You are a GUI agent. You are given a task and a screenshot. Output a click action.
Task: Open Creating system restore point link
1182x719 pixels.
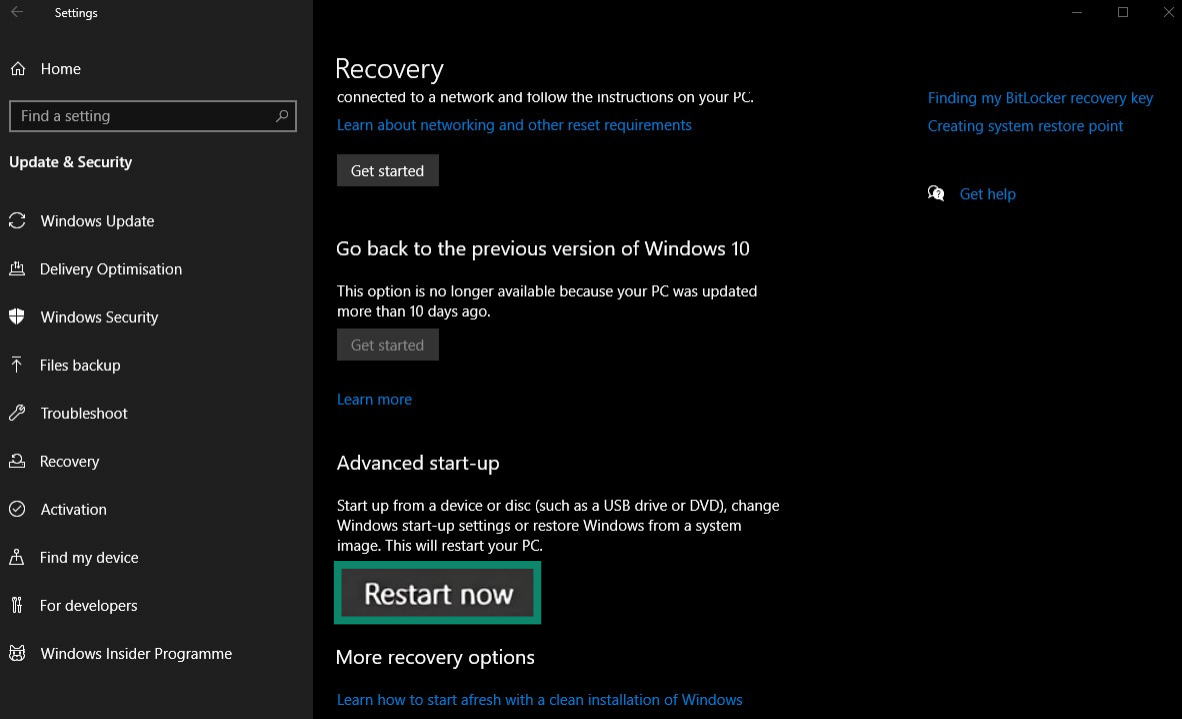1025,125
